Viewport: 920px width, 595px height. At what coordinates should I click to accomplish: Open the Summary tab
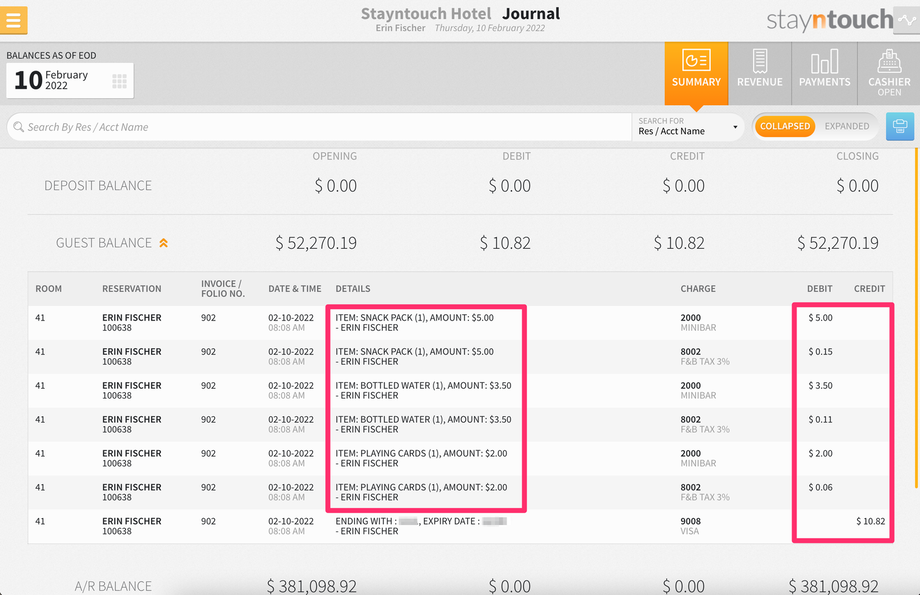696,73
